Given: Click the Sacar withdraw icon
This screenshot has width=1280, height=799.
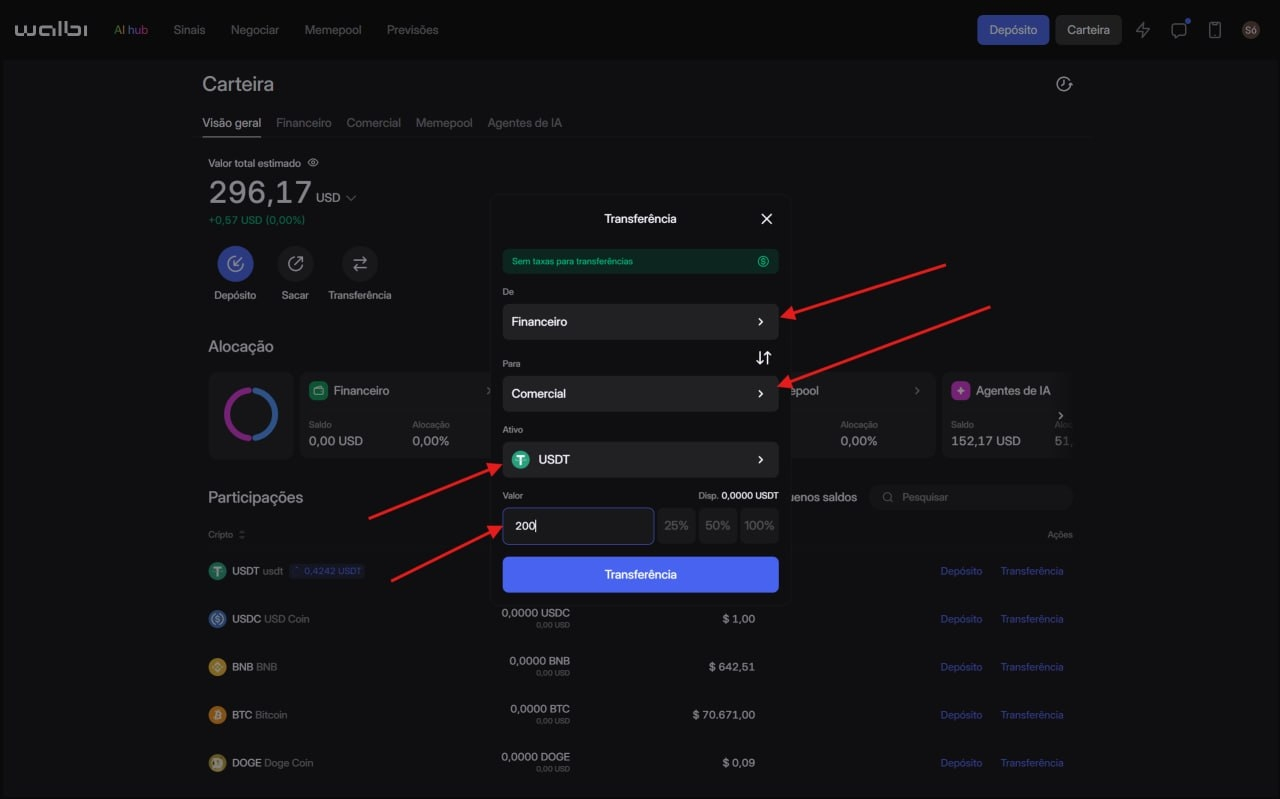Looking at the screenshot, I should (295, 264).
